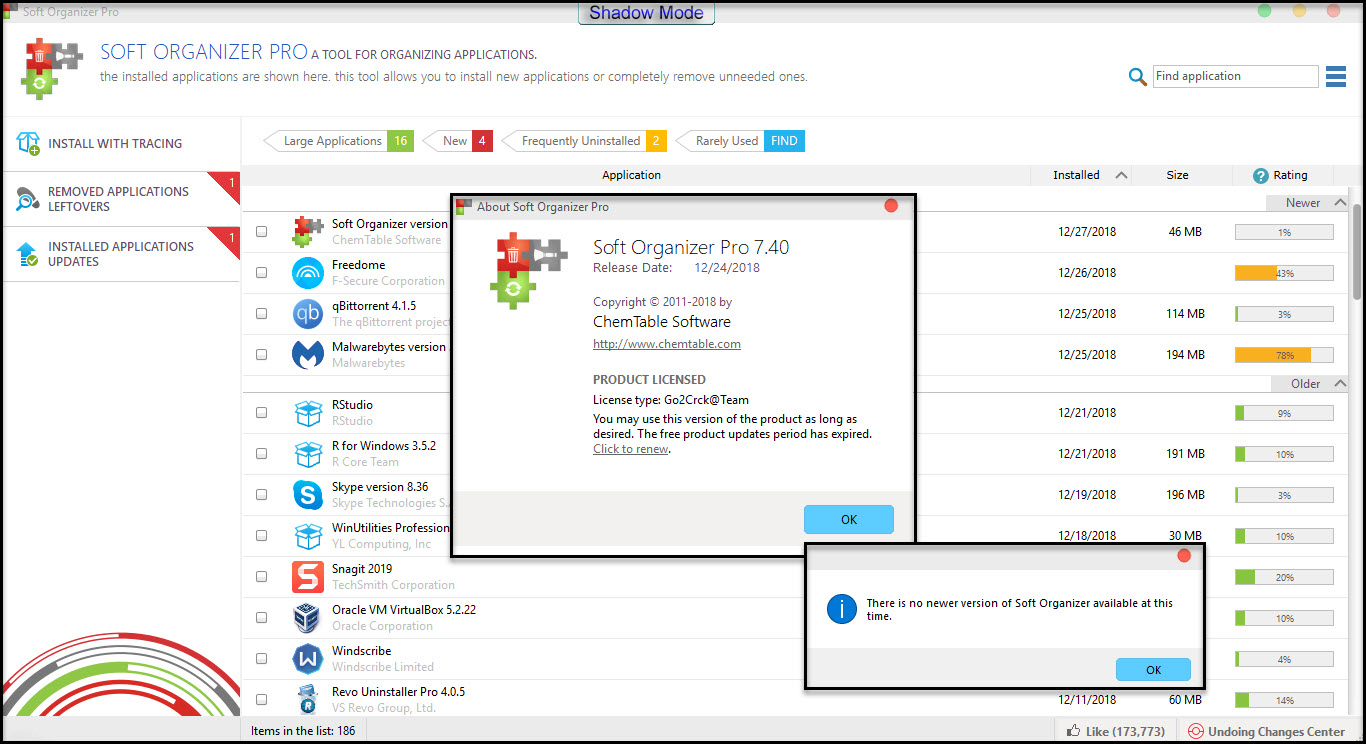Check the Soft Organizer version checkbox

point(262,231)
